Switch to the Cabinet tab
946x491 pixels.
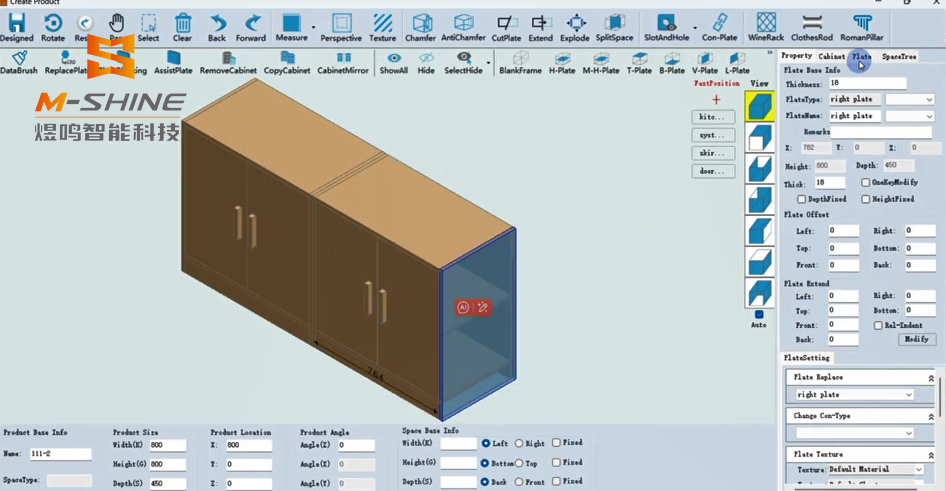point(831,57)
